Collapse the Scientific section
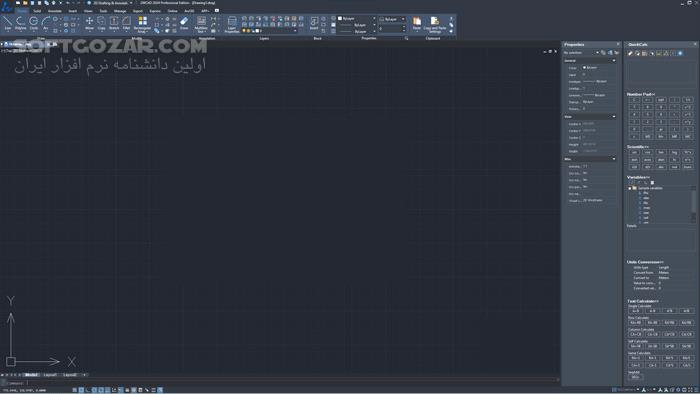The image size is (700, 394). [638, 147]
